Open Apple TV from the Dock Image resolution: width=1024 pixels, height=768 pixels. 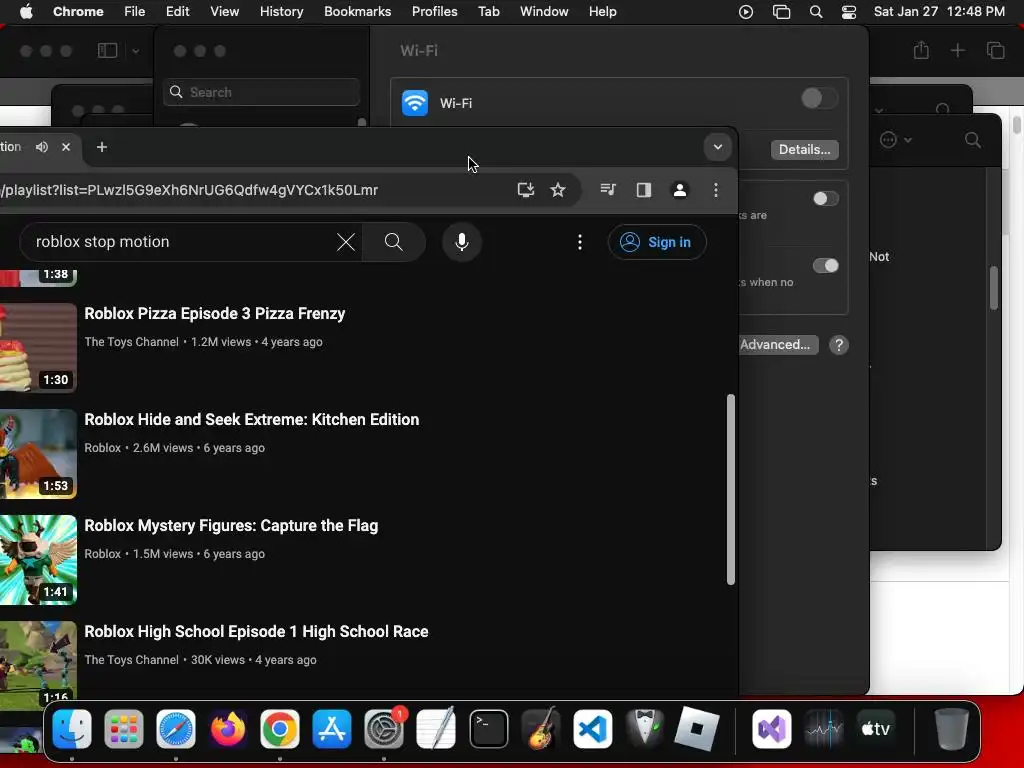(x=876, y=729)
